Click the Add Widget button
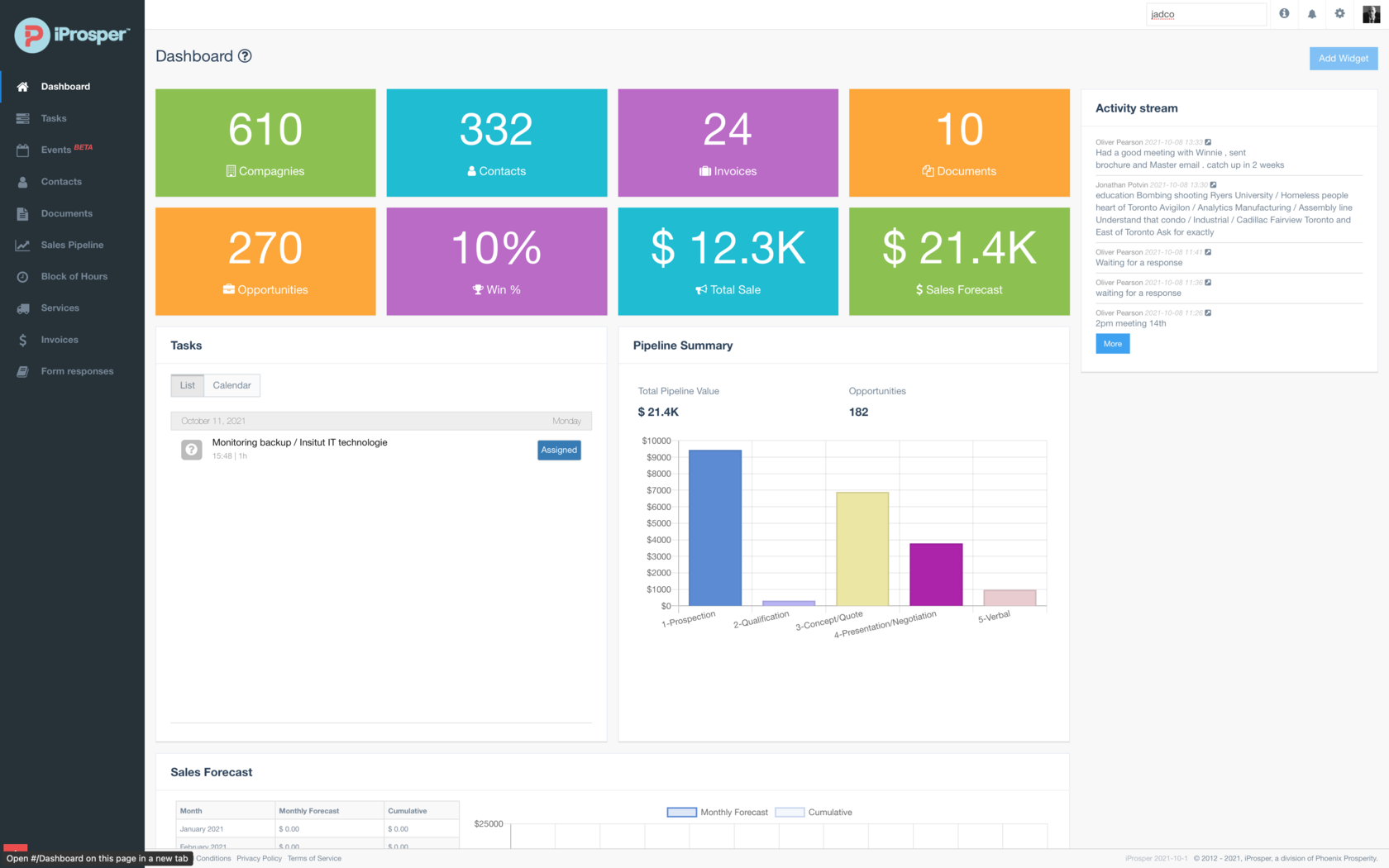The image size is (1389, 868). (1344, 59)
